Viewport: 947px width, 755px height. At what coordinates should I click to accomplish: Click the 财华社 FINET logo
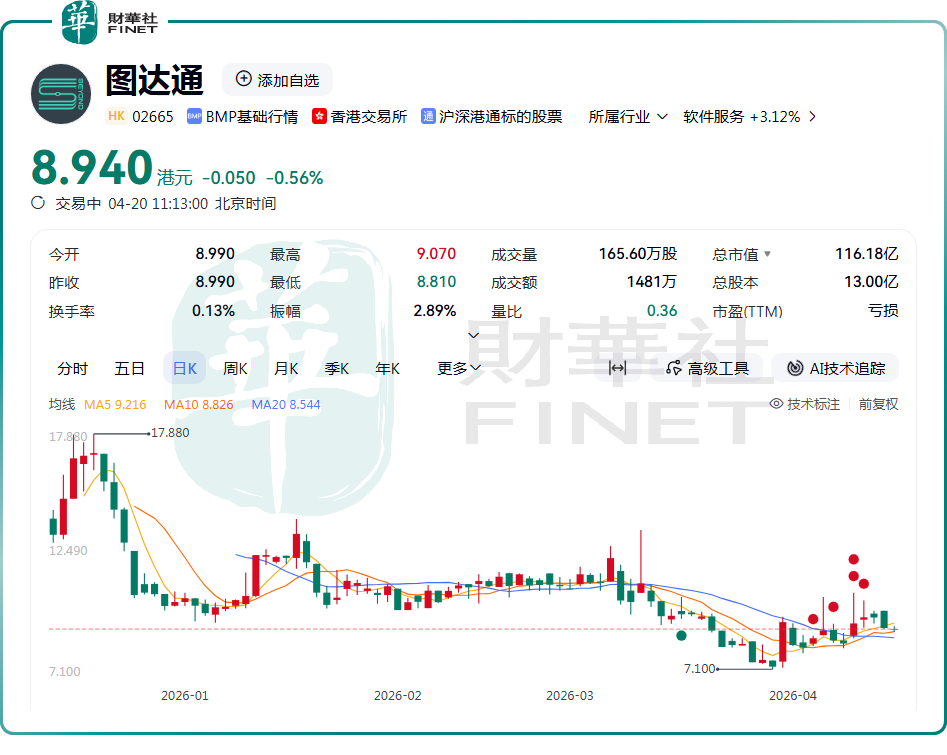coord(106,22)
